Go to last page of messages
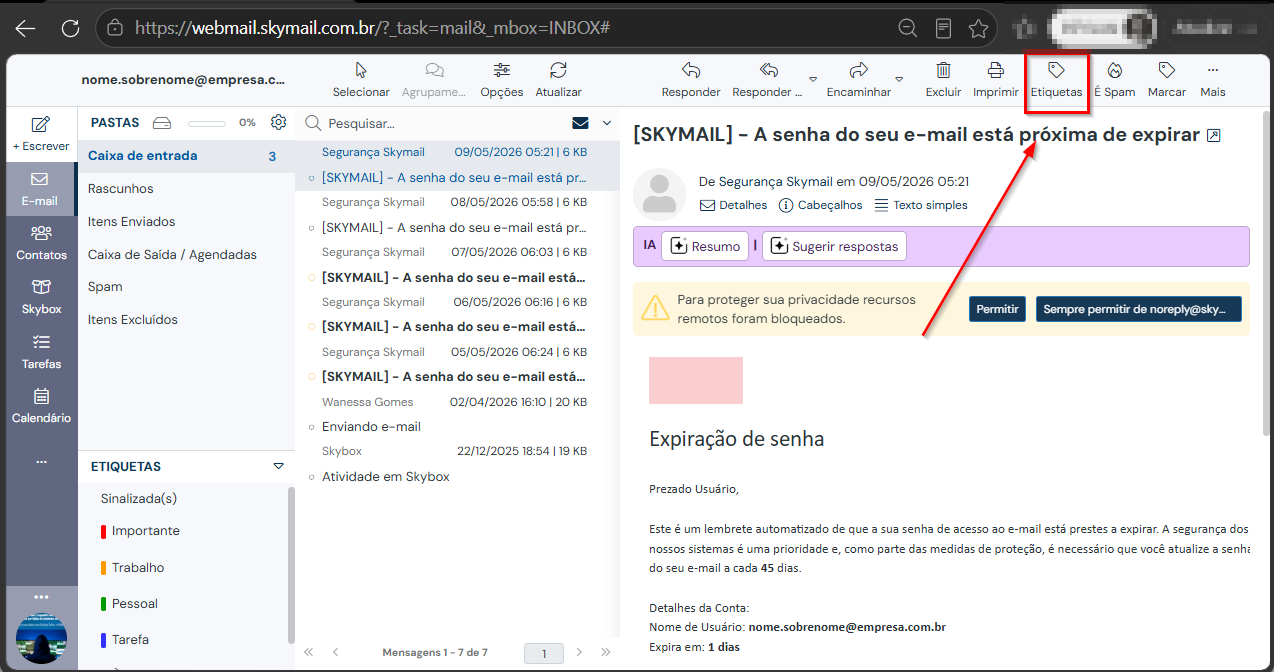This screenshot has height=672, width=1274. 605,652
